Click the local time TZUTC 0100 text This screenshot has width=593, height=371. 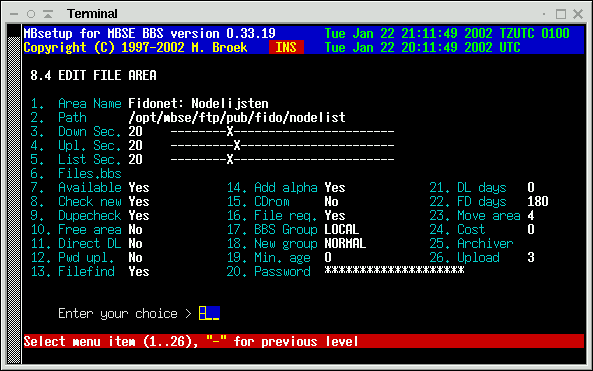click(447, 34)
